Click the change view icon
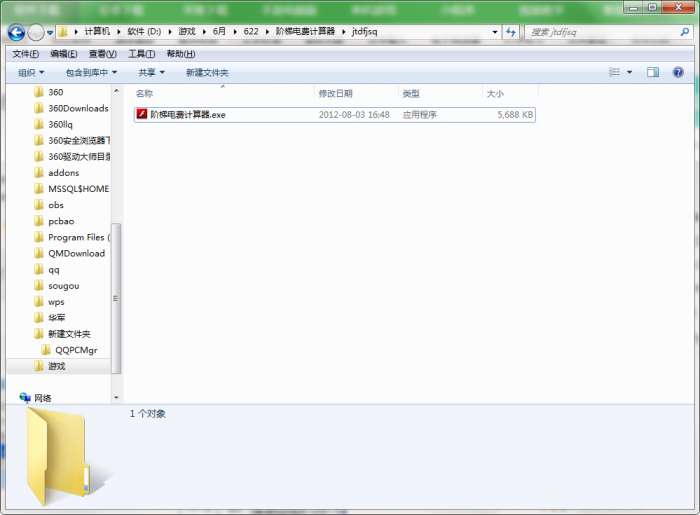 614,72
